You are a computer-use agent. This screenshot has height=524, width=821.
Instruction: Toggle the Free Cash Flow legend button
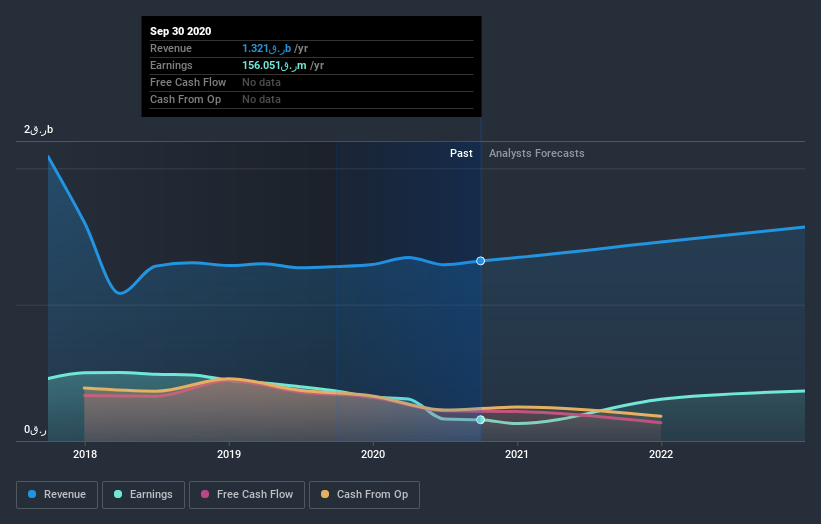247,495
